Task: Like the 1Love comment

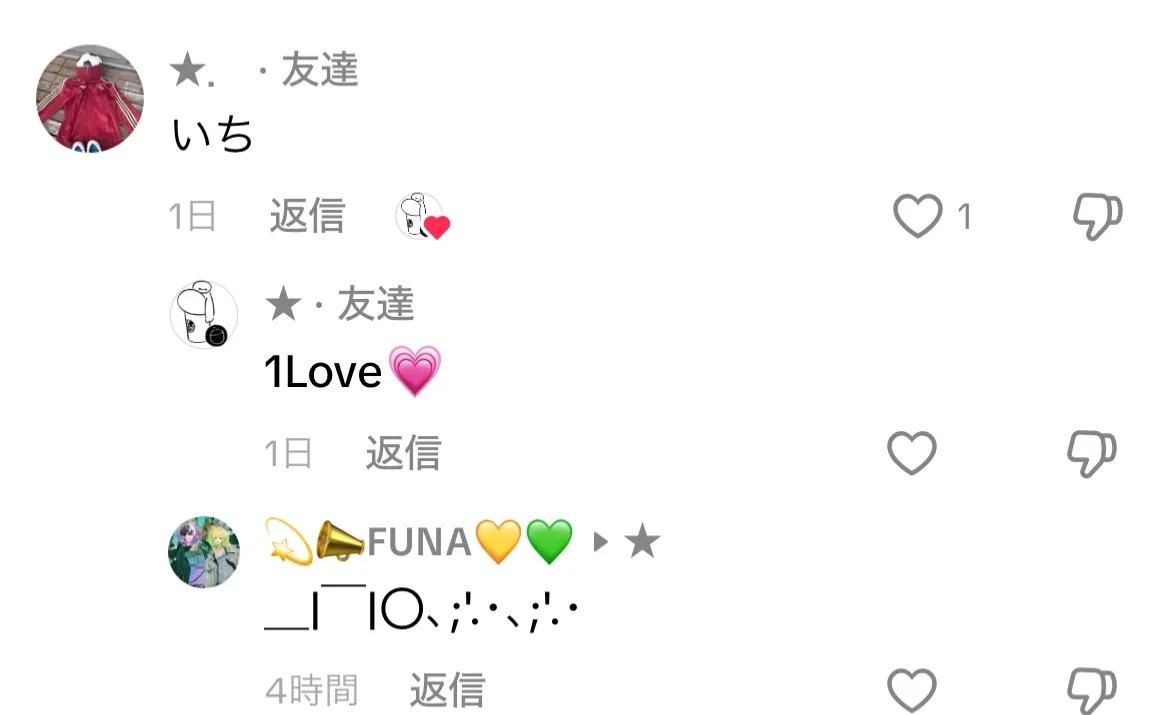Action: pyautogui.click(x=911, y=453)
